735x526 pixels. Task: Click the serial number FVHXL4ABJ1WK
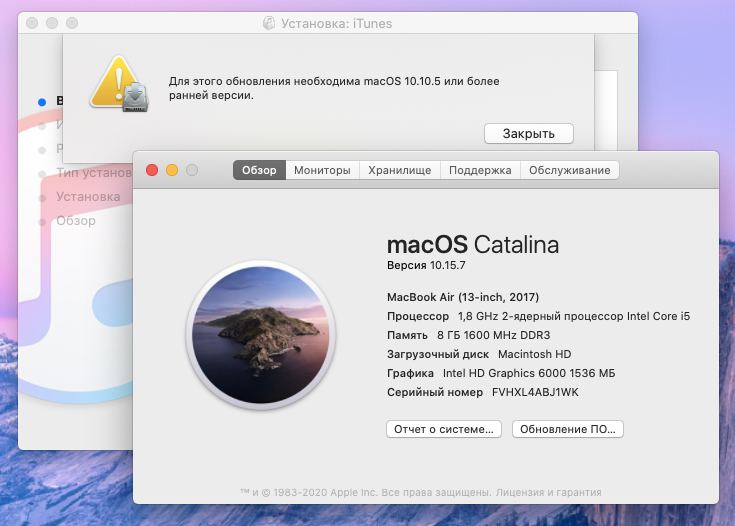coord(535,392)
